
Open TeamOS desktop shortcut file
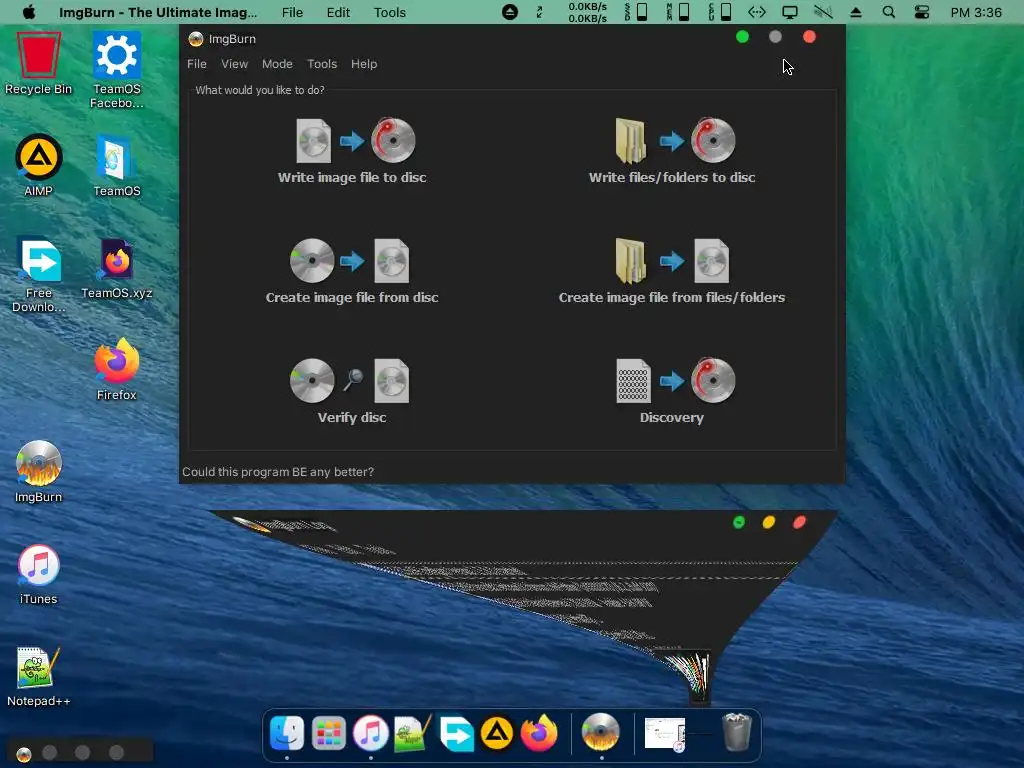pos(117,166)
